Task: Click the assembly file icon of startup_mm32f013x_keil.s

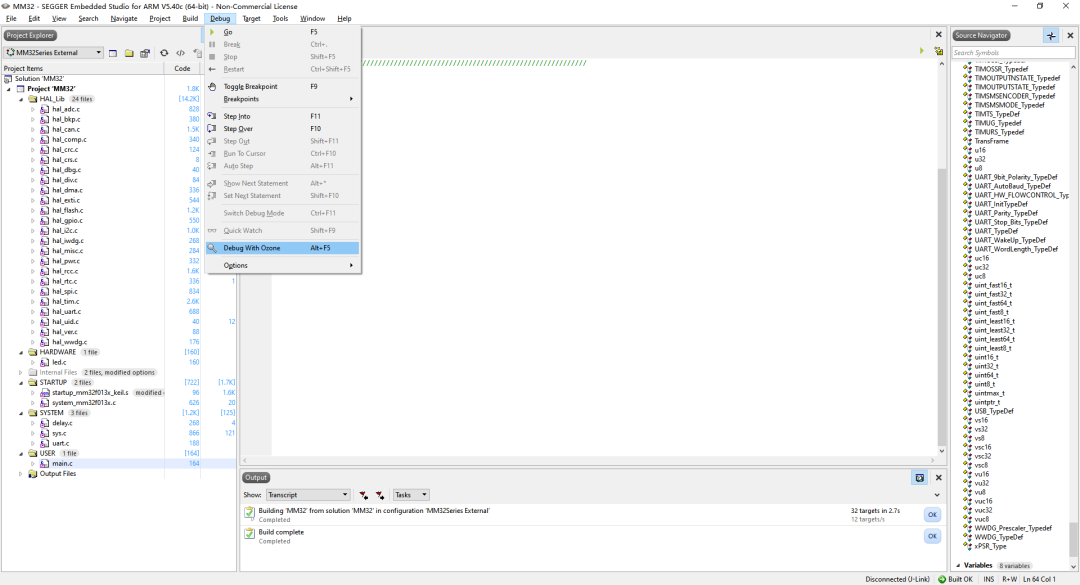Action: pyautogui.click(x=45, y=393)
